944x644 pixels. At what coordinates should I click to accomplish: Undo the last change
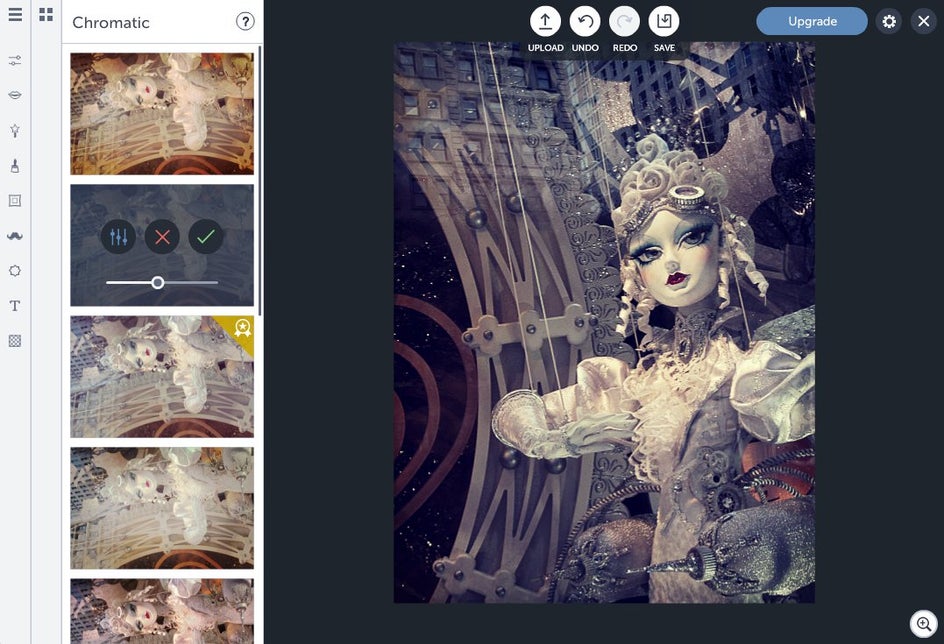point(585,22)
